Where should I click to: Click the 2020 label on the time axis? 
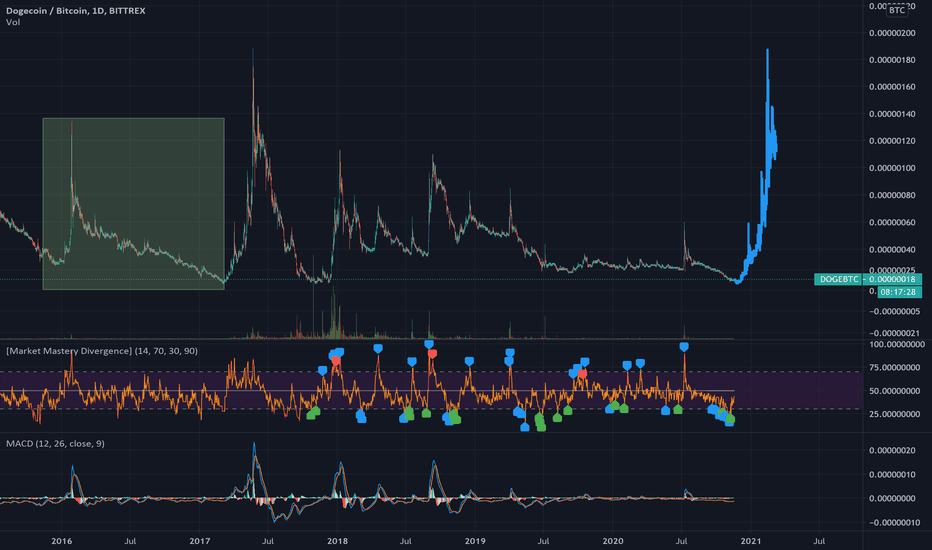613,541
